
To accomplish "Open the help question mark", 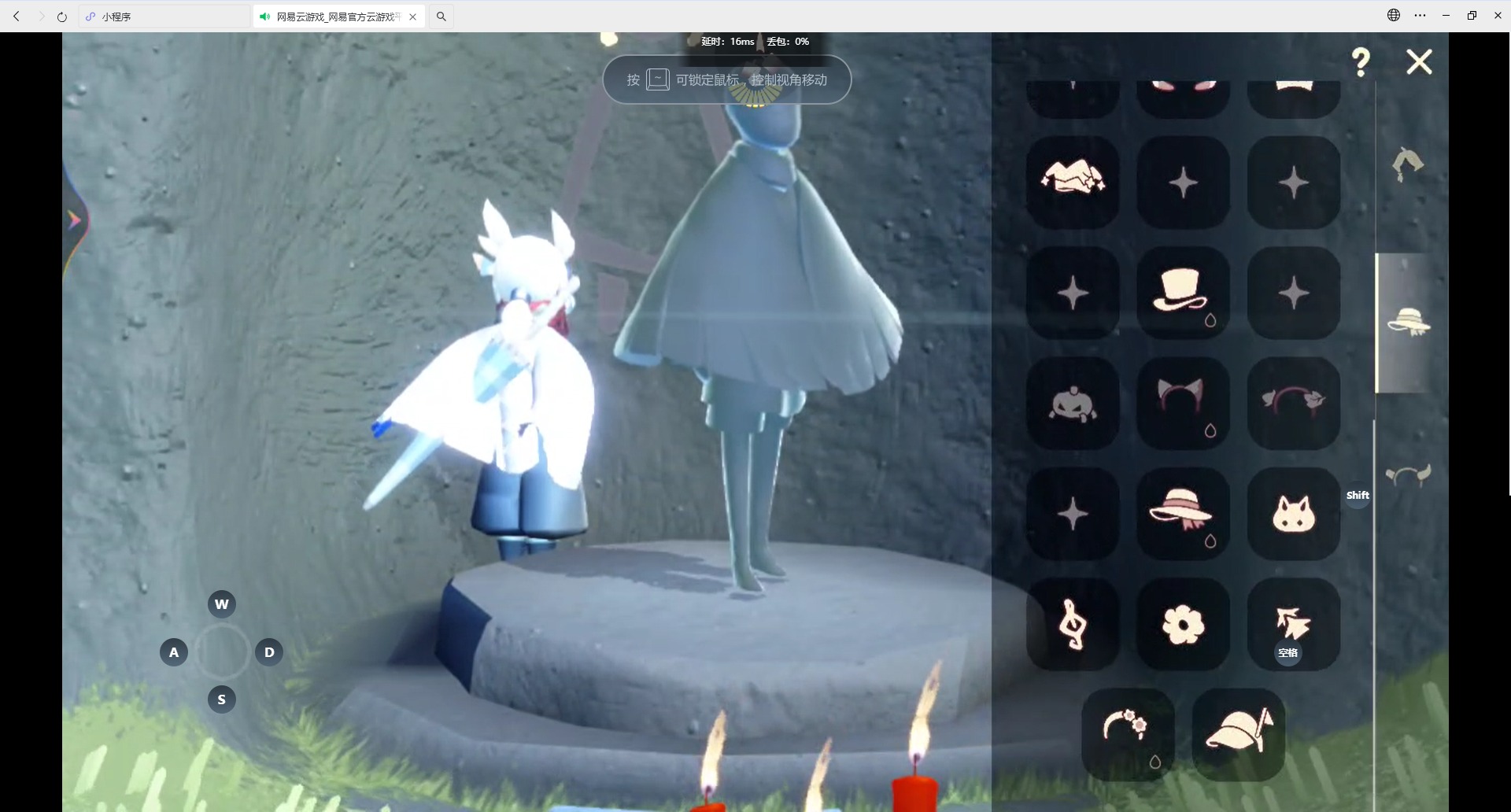I will click(x=1361, y=61).
